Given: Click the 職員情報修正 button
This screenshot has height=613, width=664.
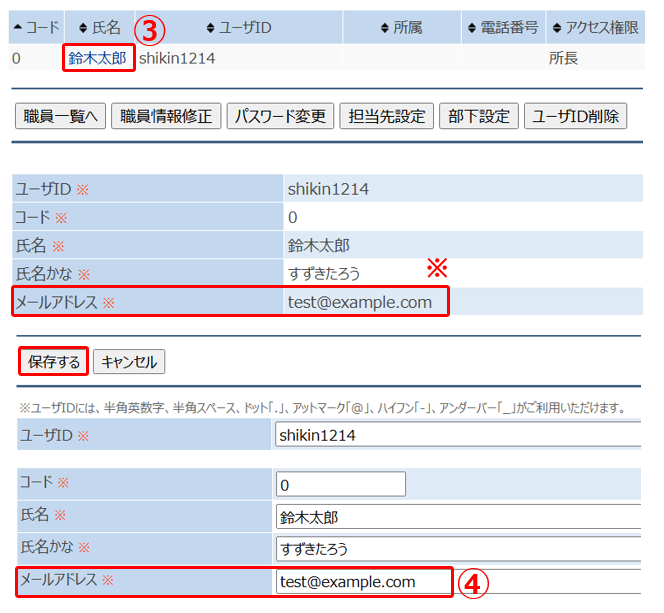Looking at the screenshot, I should pyautogui.click(x=165, y=117).
